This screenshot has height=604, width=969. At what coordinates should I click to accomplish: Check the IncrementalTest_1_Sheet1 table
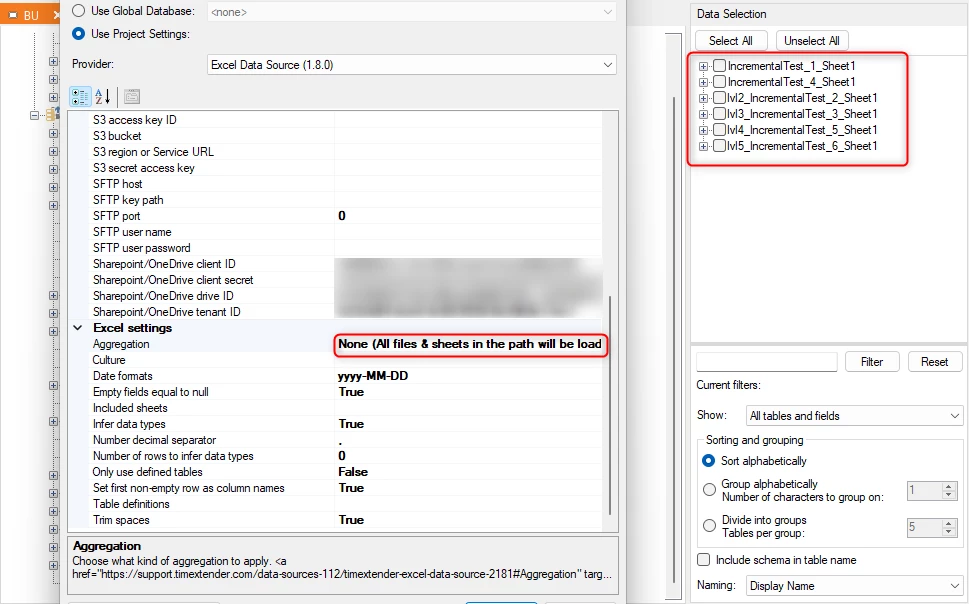(x=719, y=66)
